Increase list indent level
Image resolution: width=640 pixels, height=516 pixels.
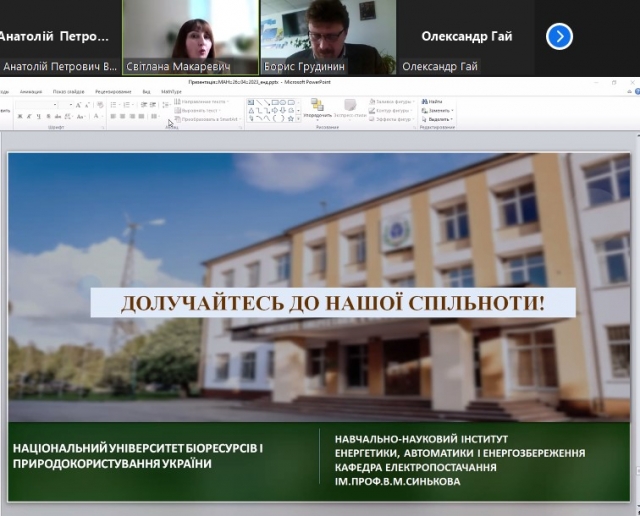153,105
